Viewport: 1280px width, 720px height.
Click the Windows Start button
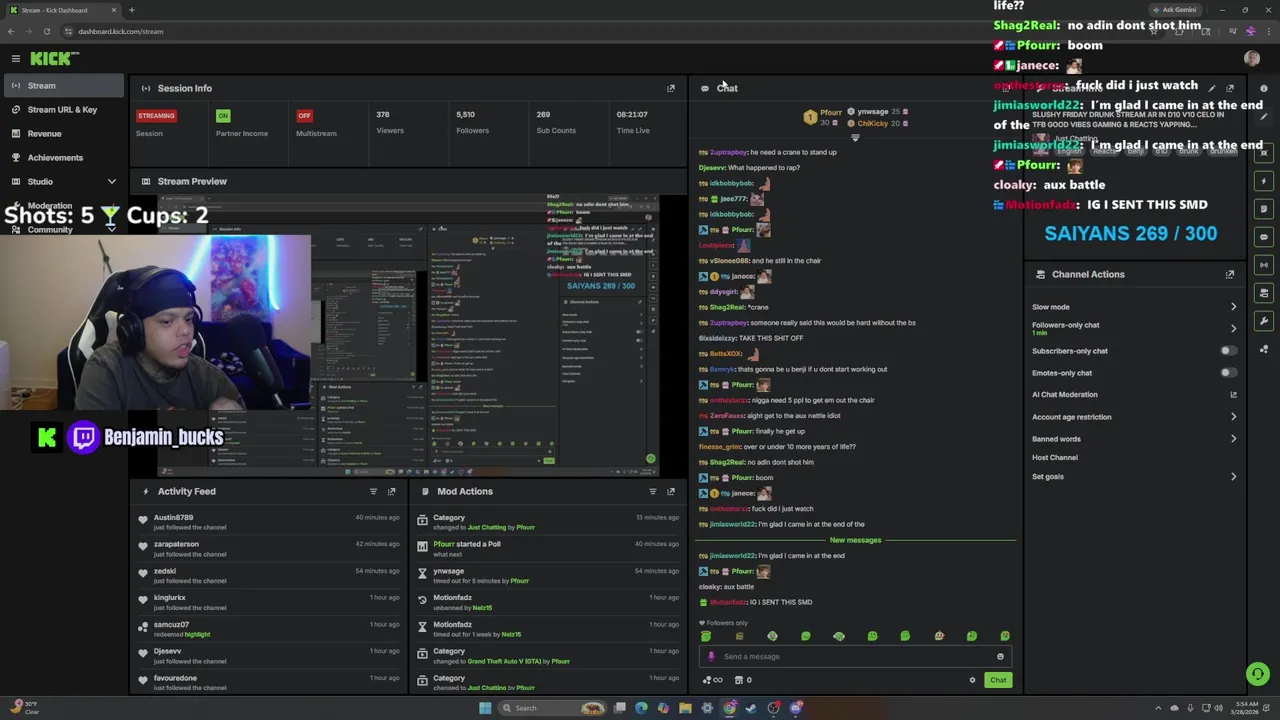485,708
